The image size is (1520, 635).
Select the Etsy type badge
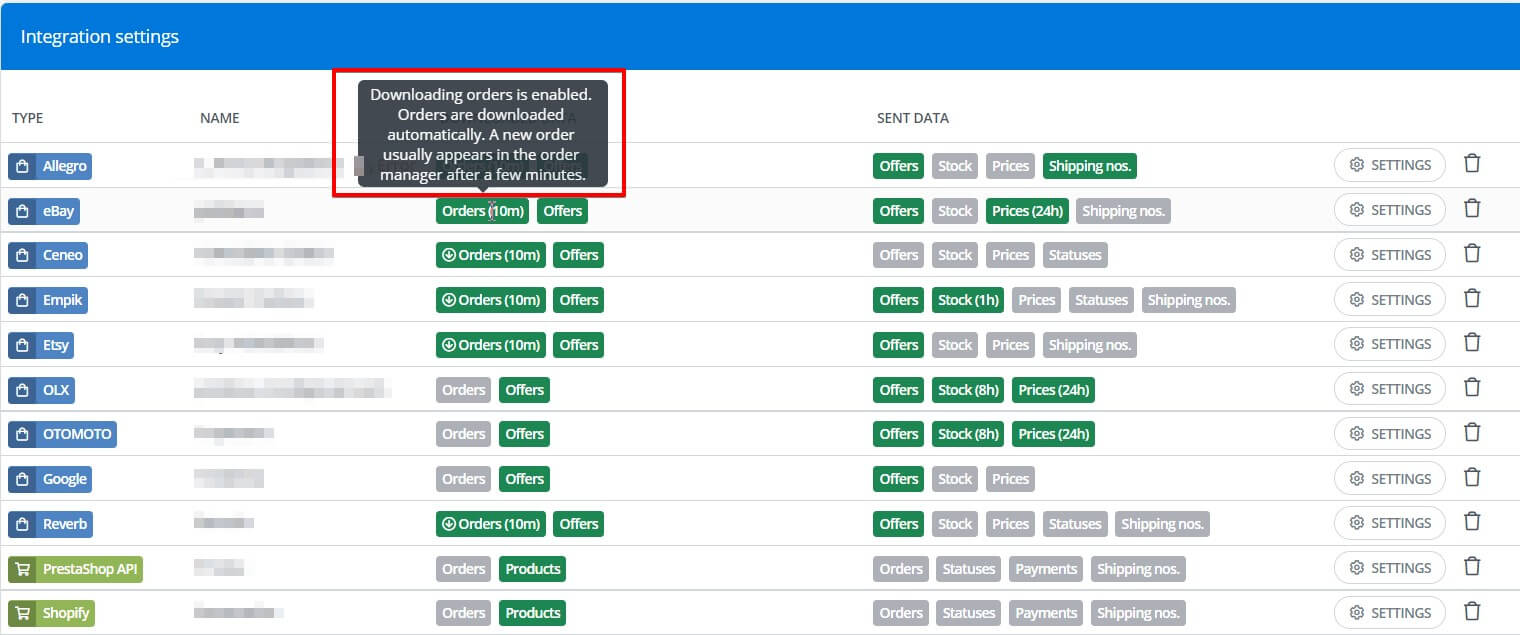pos(41,345)
